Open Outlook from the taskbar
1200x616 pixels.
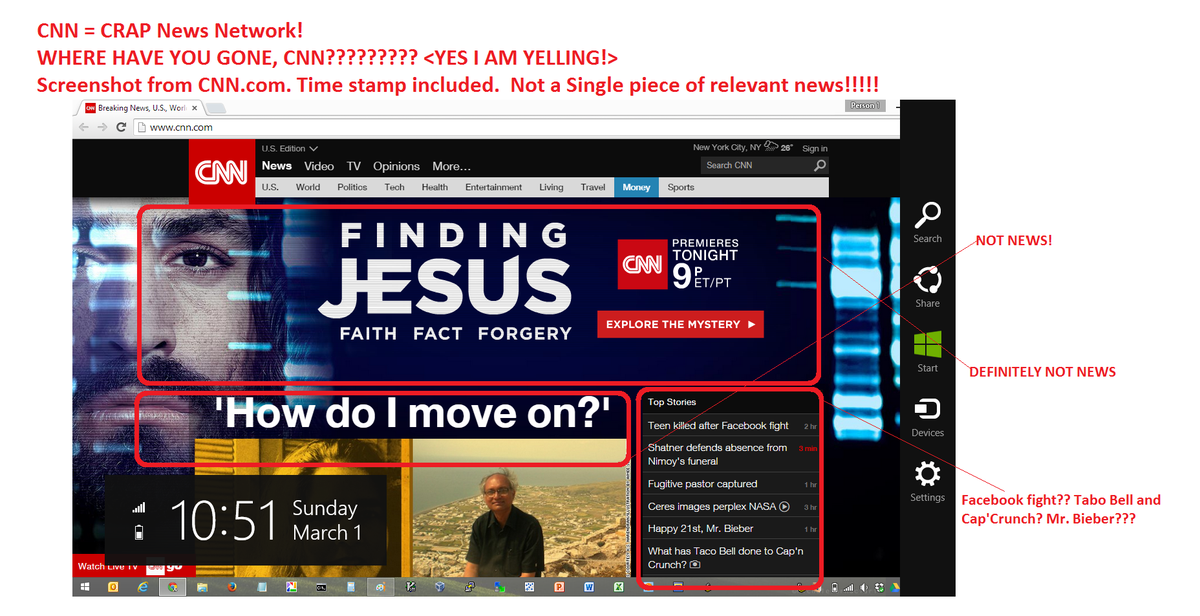pos(113,588)
